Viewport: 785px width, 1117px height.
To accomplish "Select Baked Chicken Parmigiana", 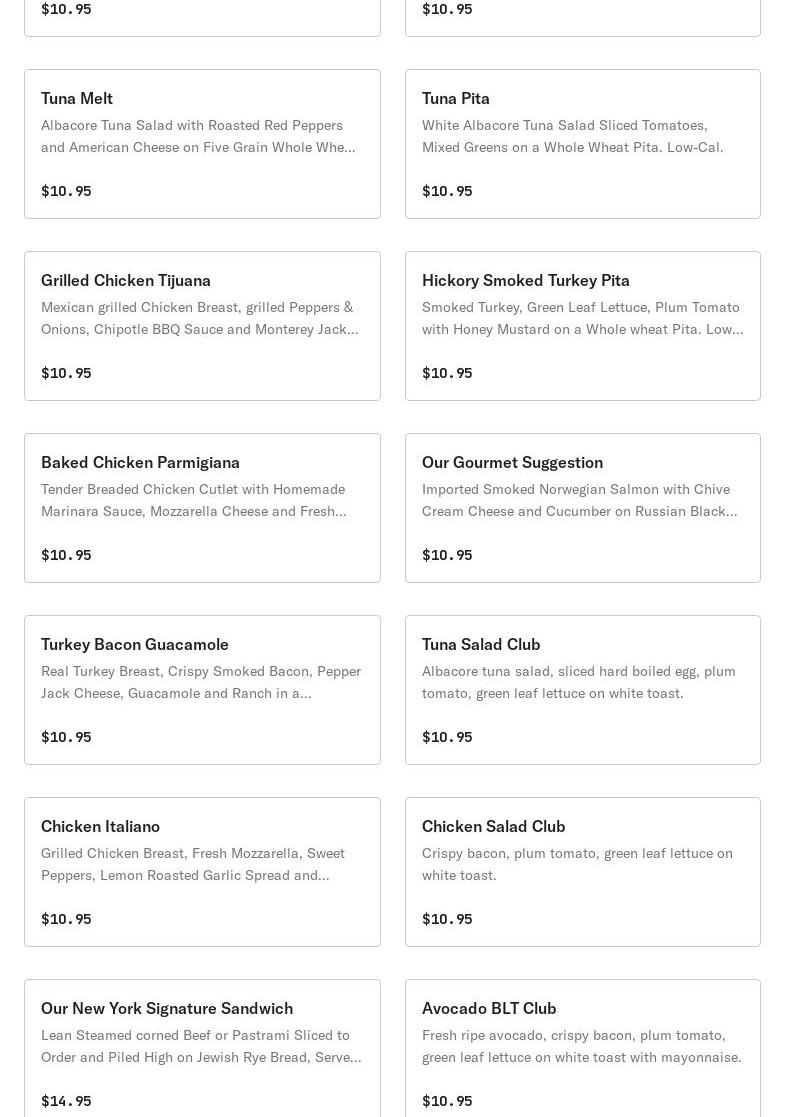I will [x=140, y=462].
